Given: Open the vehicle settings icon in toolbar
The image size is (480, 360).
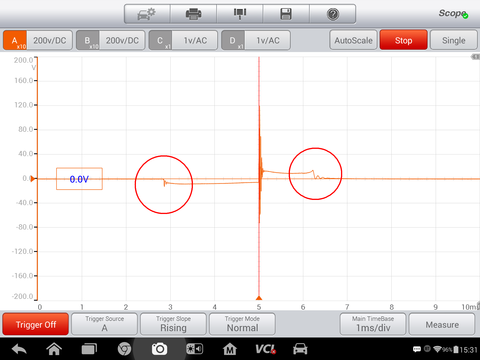Looking at the screenshot, I should [x=147, y=14].
